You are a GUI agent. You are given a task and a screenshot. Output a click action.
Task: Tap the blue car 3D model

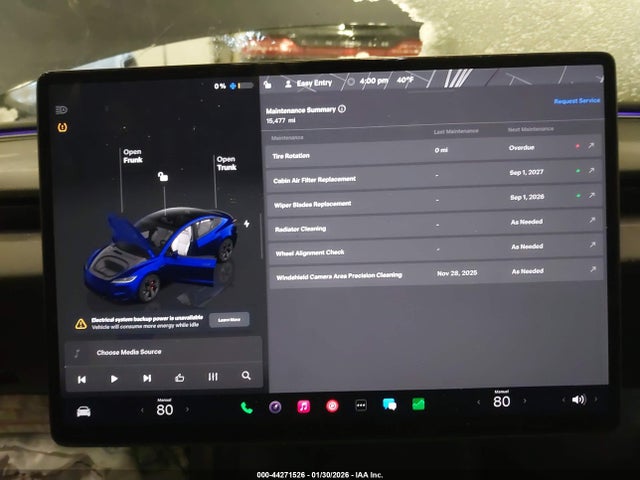[x=161, y=255]
